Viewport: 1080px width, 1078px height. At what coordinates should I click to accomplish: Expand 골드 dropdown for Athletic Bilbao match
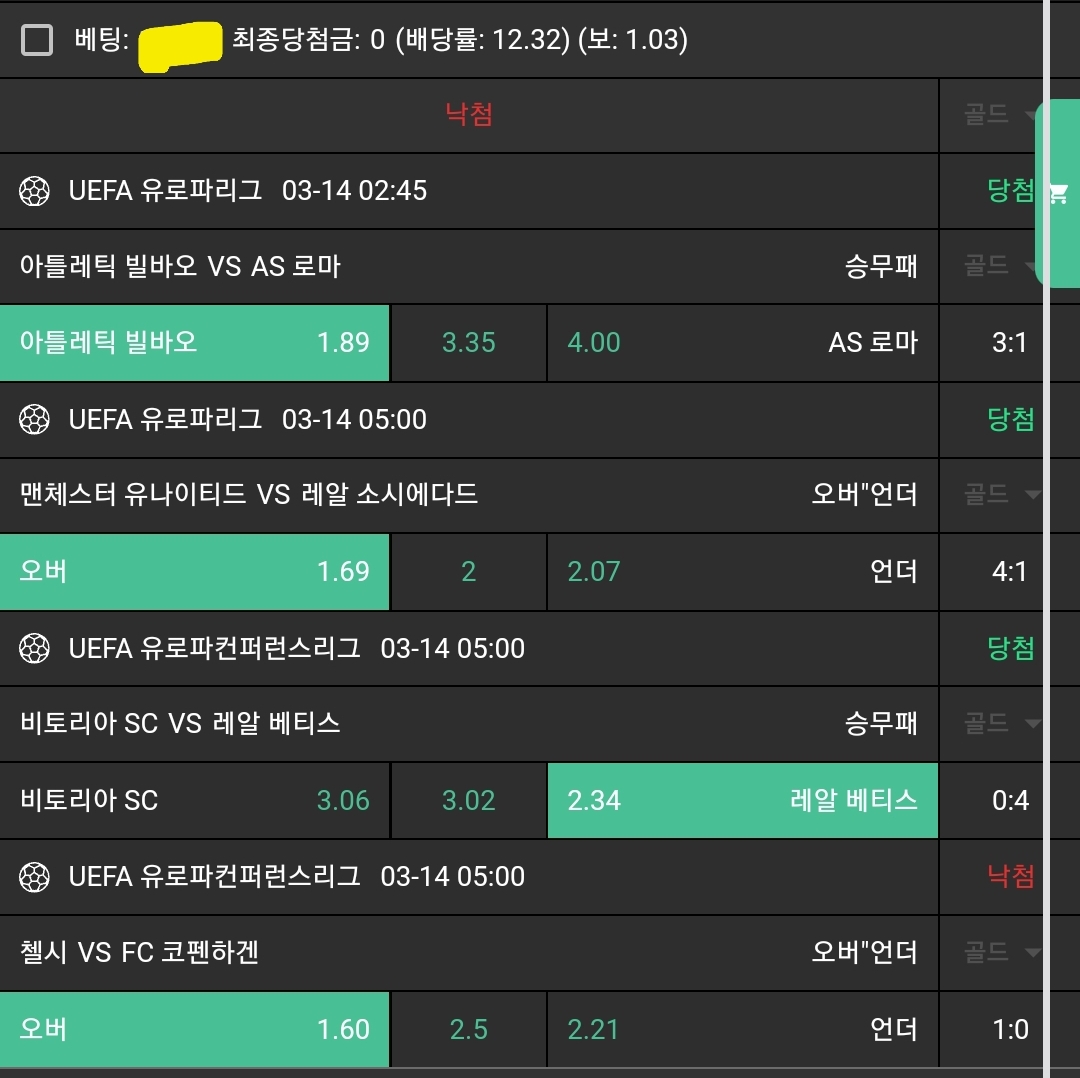point(1000,266)
